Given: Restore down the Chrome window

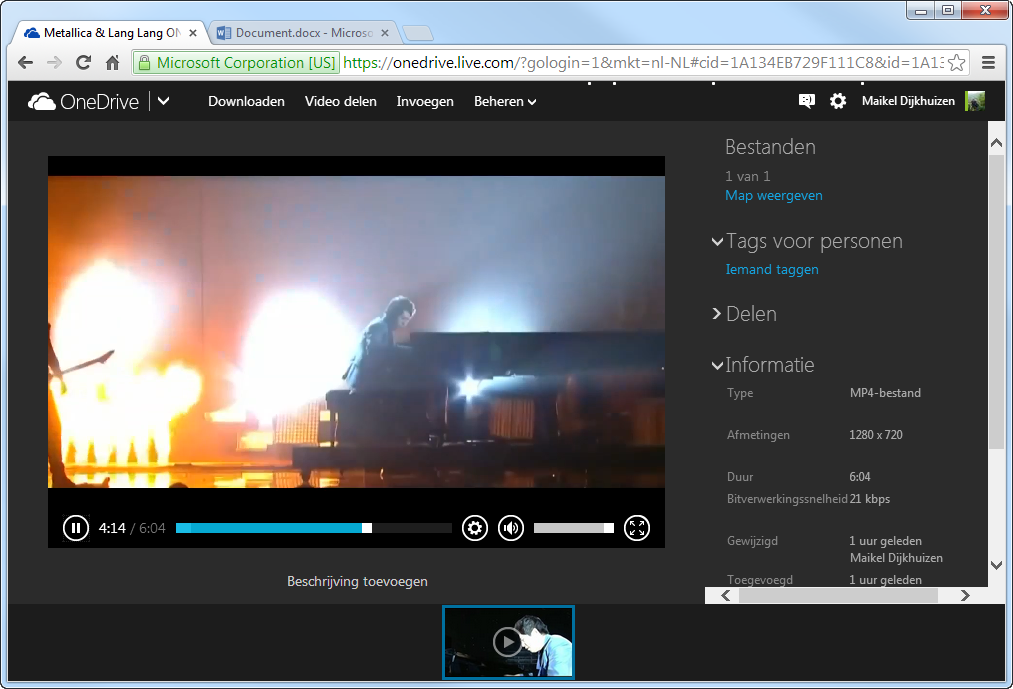Looking at the screenshot, I should coord(948,10).
